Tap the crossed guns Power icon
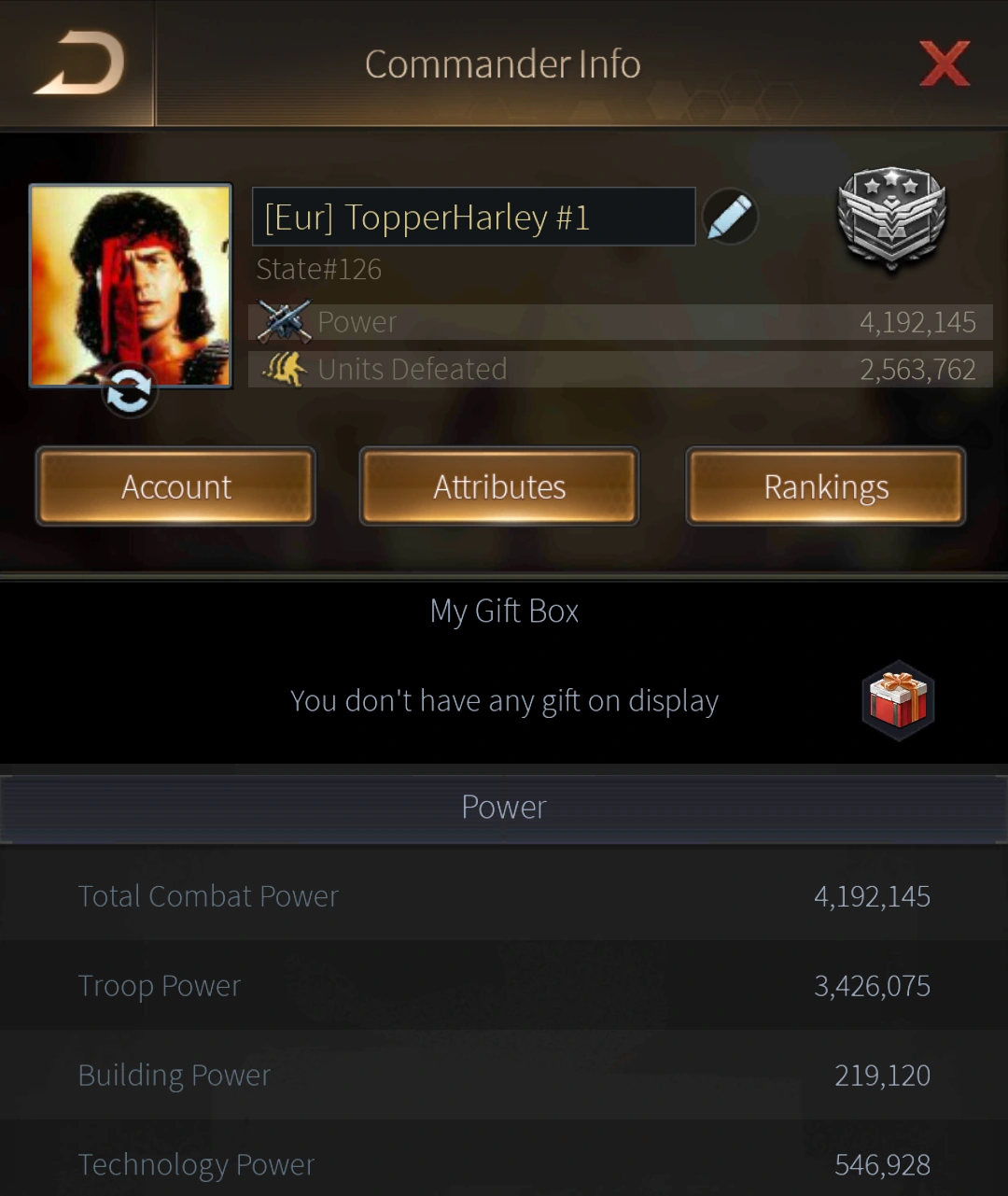 point(284,321)
